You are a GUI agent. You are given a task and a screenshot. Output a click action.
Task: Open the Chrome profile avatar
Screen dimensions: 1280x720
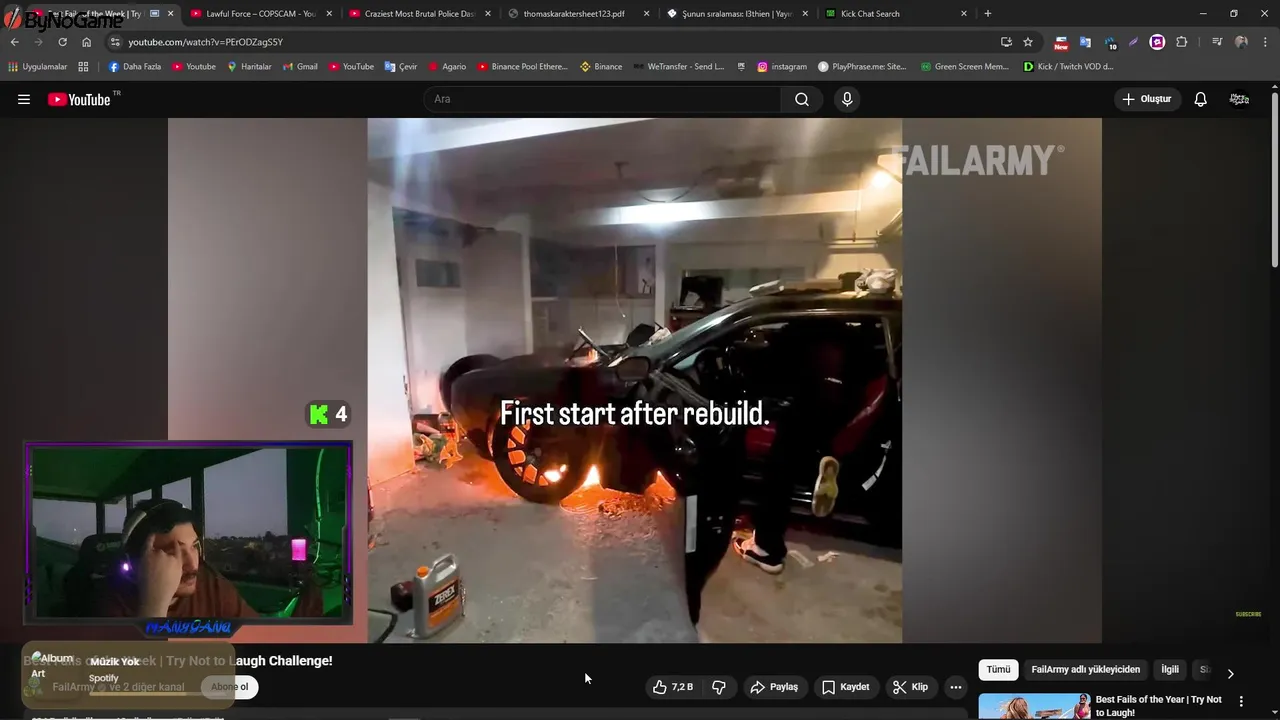[1241, 42]
